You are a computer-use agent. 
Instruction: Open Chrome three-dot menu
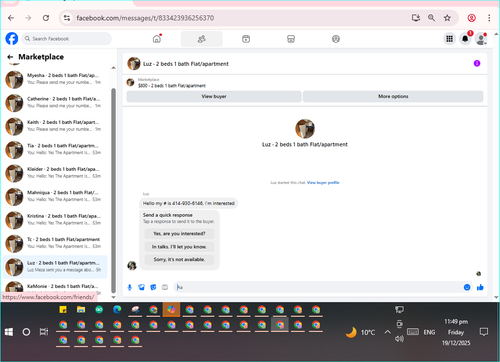tap(489, 18)
